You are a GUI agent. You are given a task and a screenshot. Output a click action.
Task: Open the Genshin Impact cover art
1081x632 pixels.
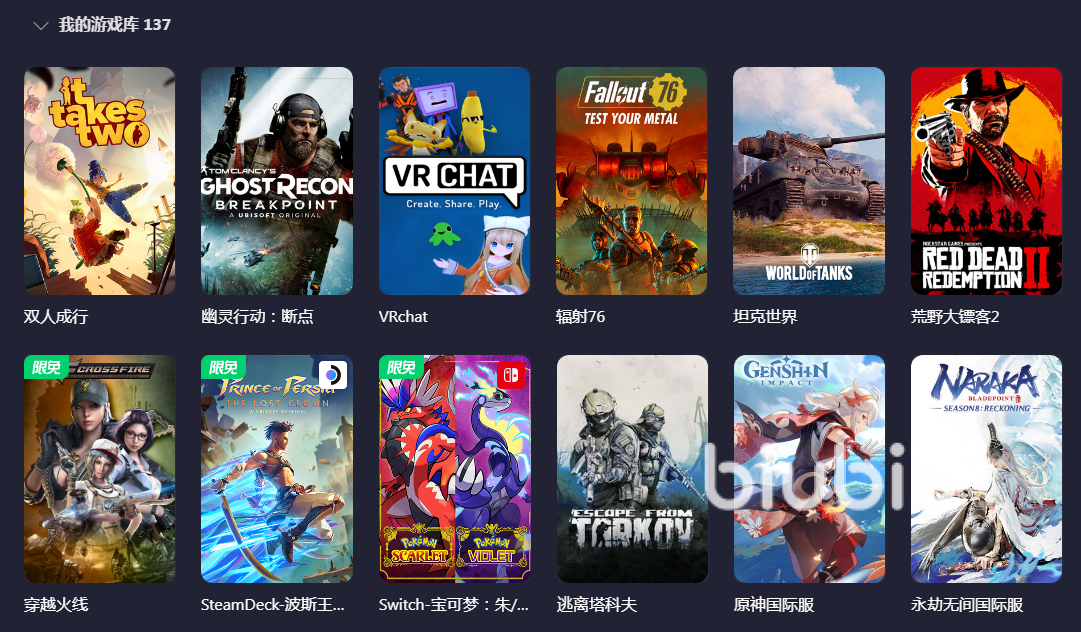[809, 469]
